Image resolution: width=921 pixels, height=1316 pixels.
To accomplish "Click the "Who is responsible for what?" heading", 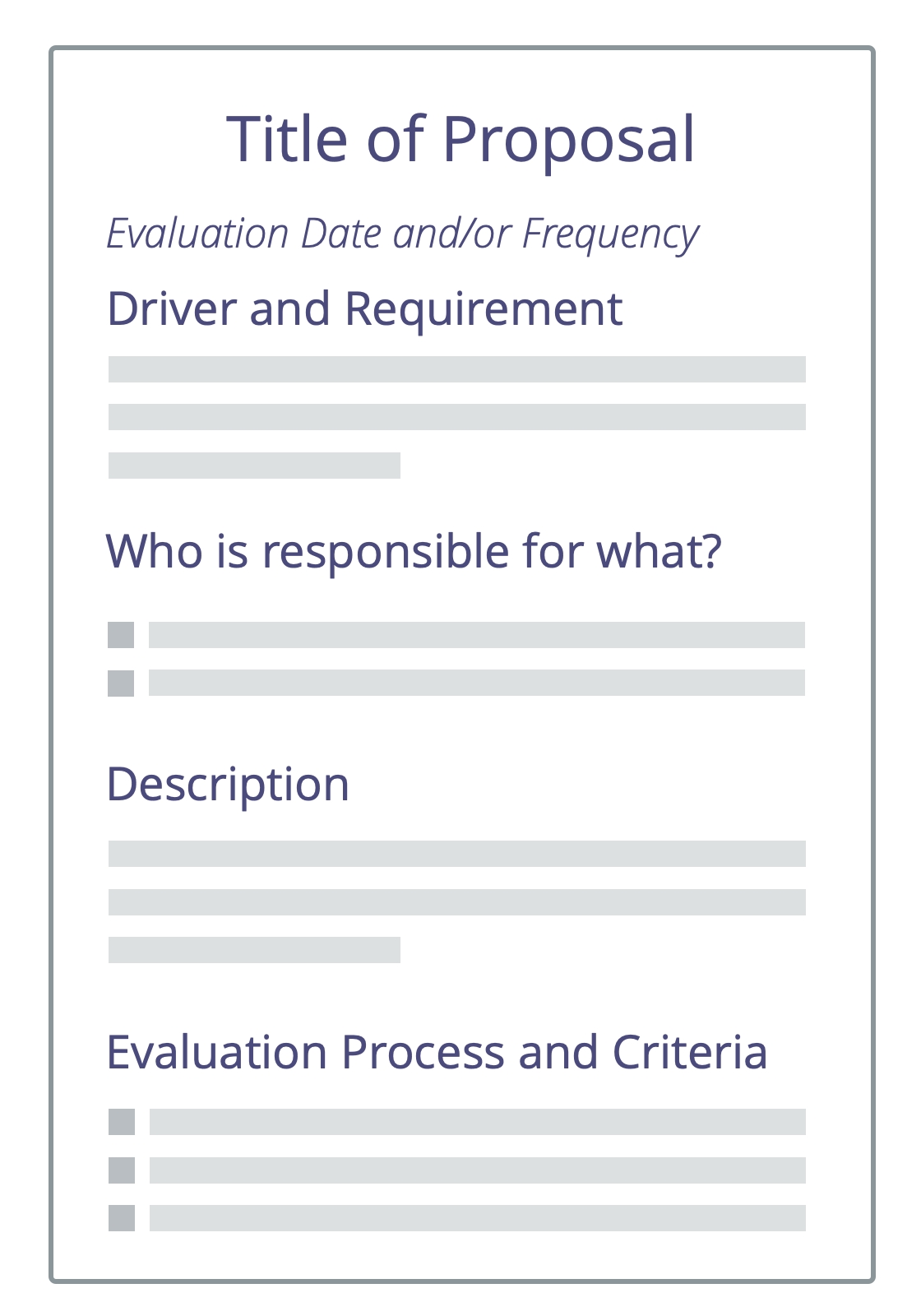I will (x=414, y=551).
